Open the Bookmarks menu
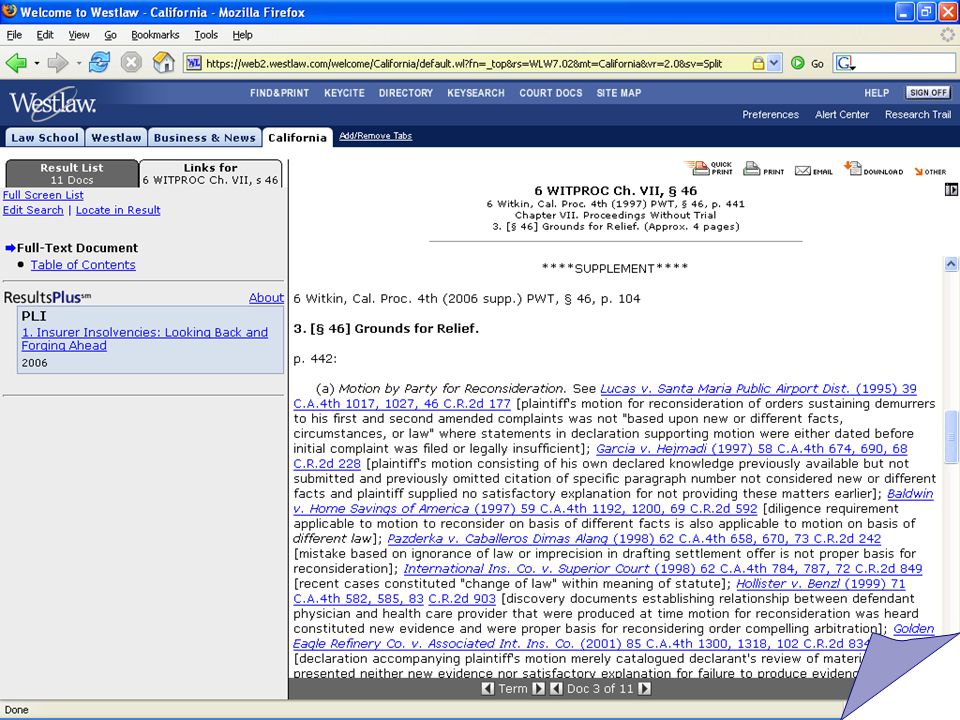 [x=155, y=35]
